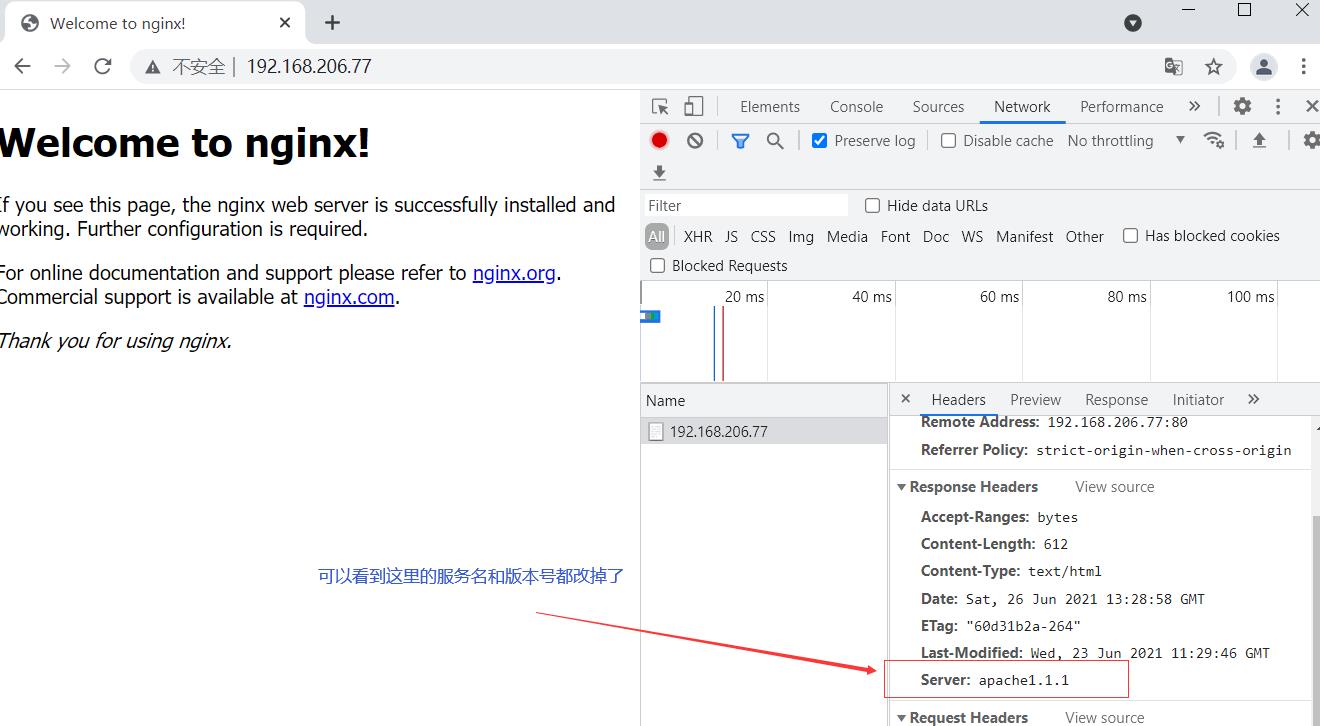Screen dimensions: 1320x726
Task: View source of Request Headers
Action: (1104, 717)
